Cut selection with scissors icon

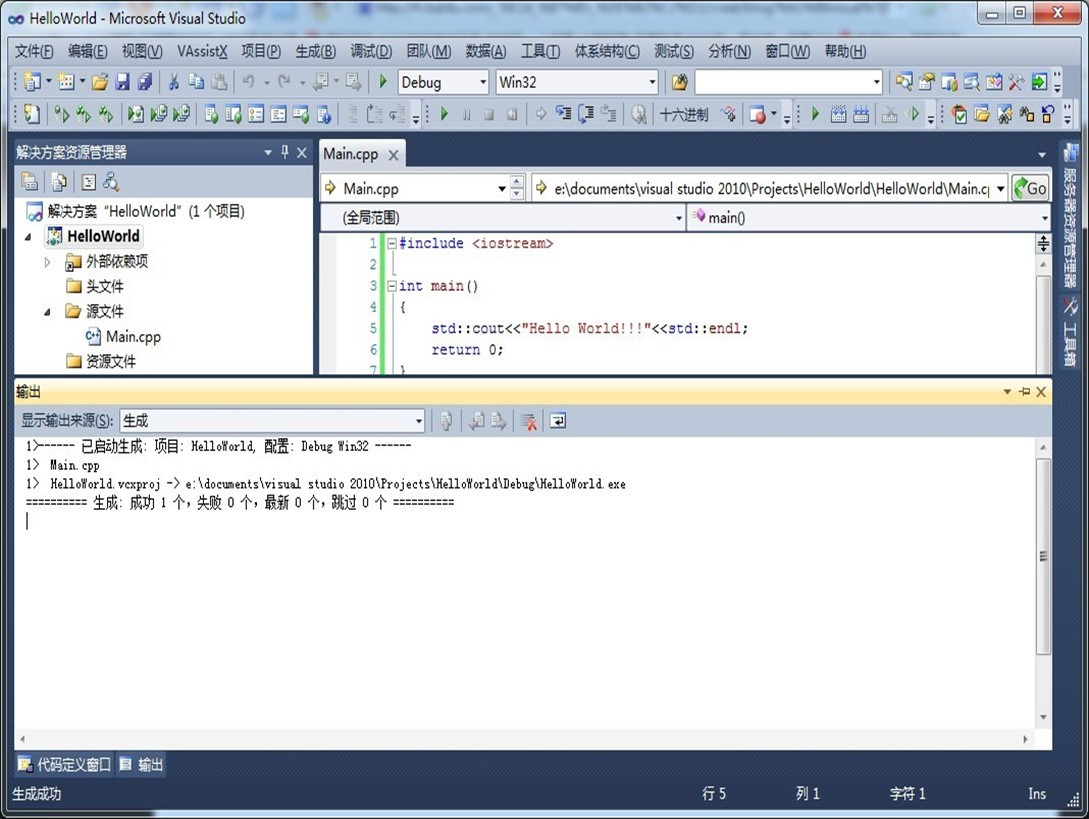[x=174, y=82]
